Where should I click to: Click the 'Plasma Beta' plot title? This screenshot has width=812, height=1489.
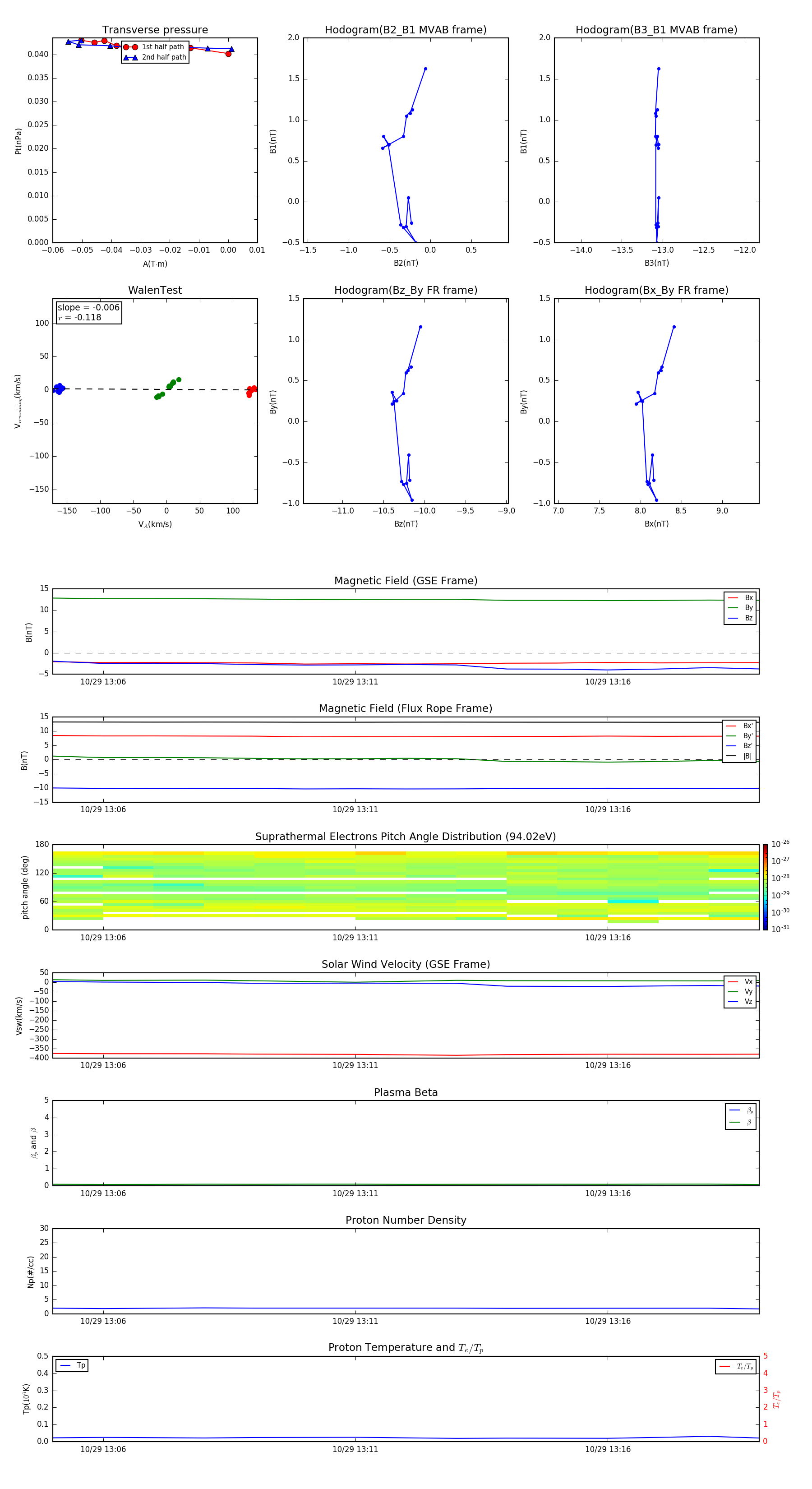(x=406, y=1093)
